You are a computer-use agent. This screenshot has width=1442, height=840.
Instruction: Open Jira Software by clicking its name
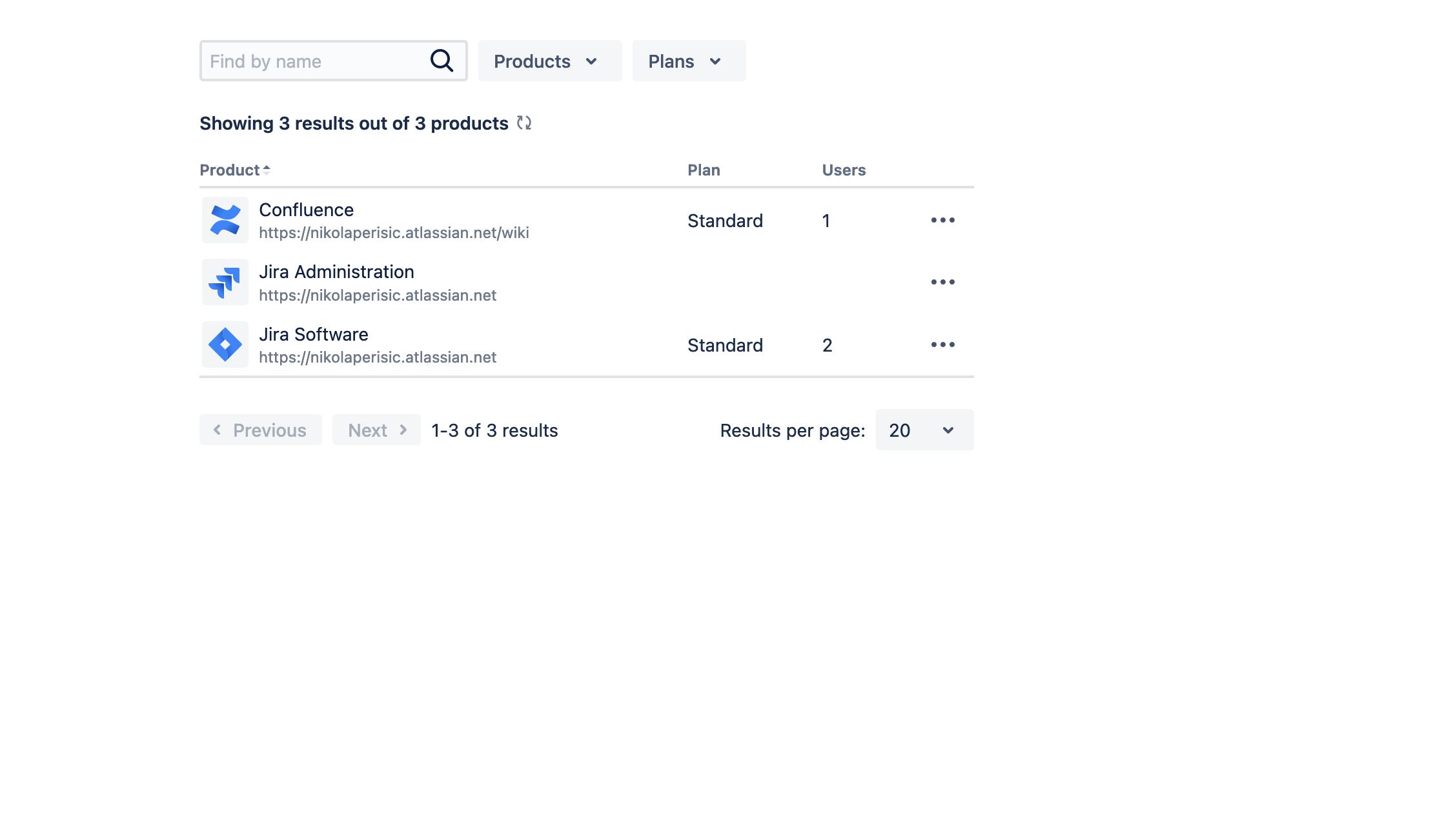[x=314, y=334]
